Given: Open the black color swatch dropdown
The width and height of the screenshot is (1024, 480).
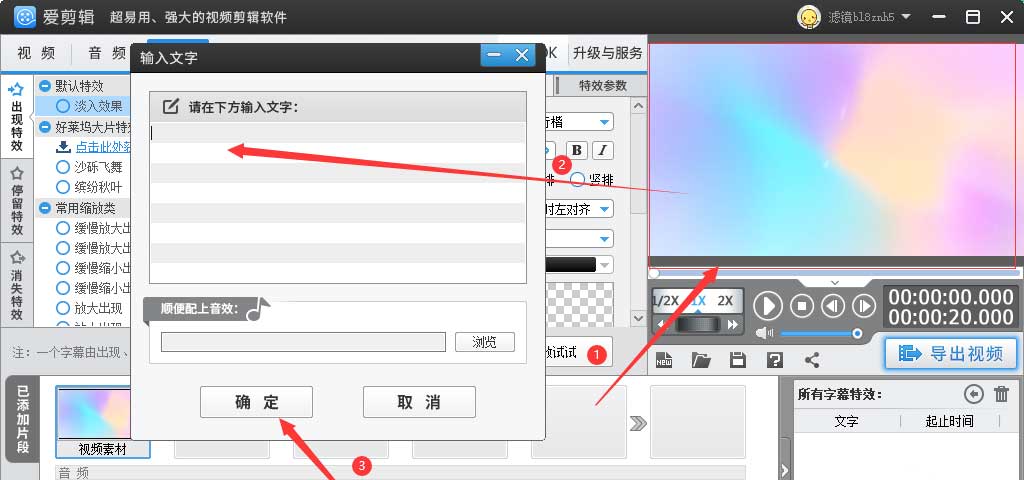Looking at the screenshot, I should [x=605, y=265].
